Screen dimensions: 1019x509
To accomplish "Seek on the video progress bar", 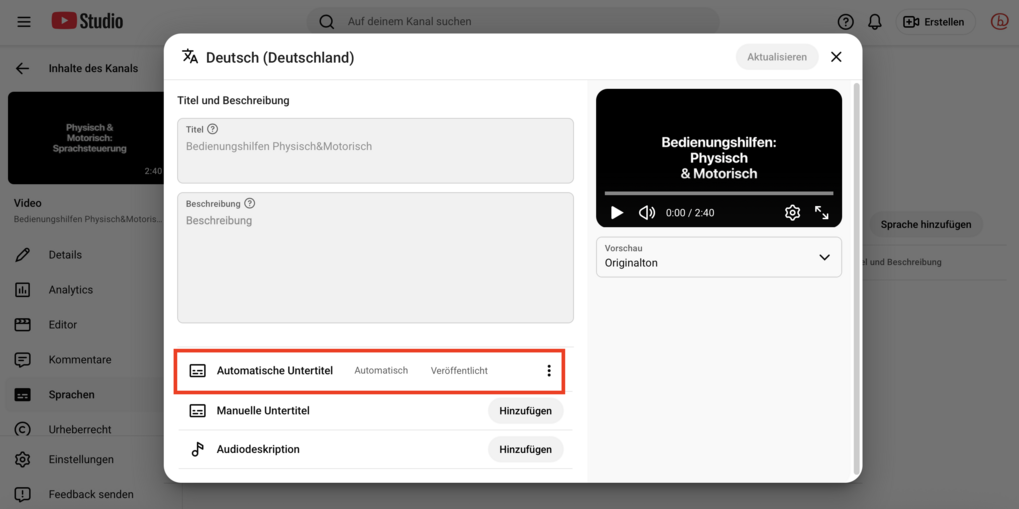I will point(718,193).
